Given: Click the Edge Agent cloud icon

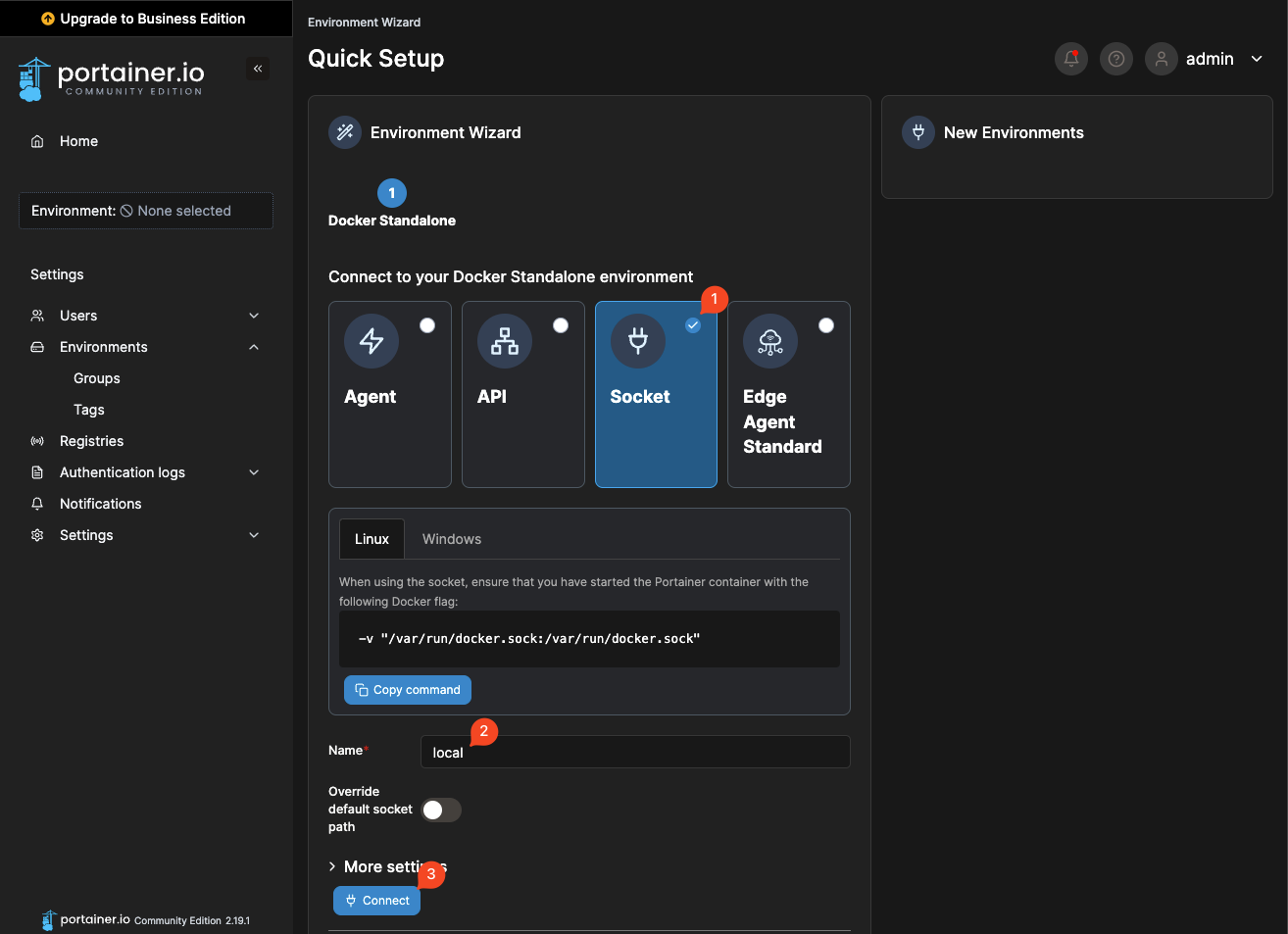Looking at the screenshot, I should (770, 341).
